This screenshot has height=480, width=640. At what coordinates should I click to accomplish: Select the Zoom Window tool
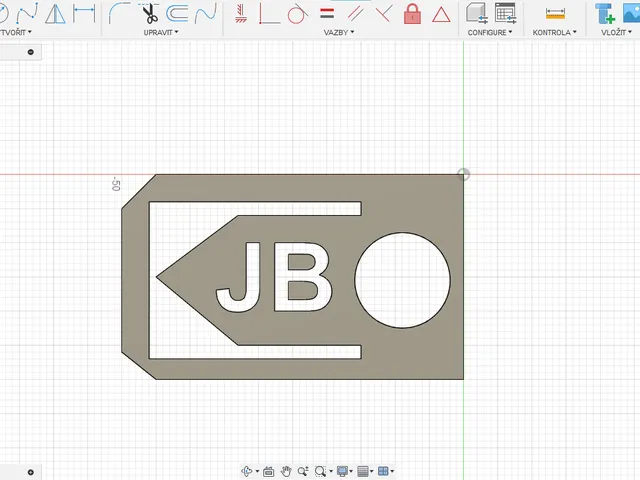[x=320, y=471]
